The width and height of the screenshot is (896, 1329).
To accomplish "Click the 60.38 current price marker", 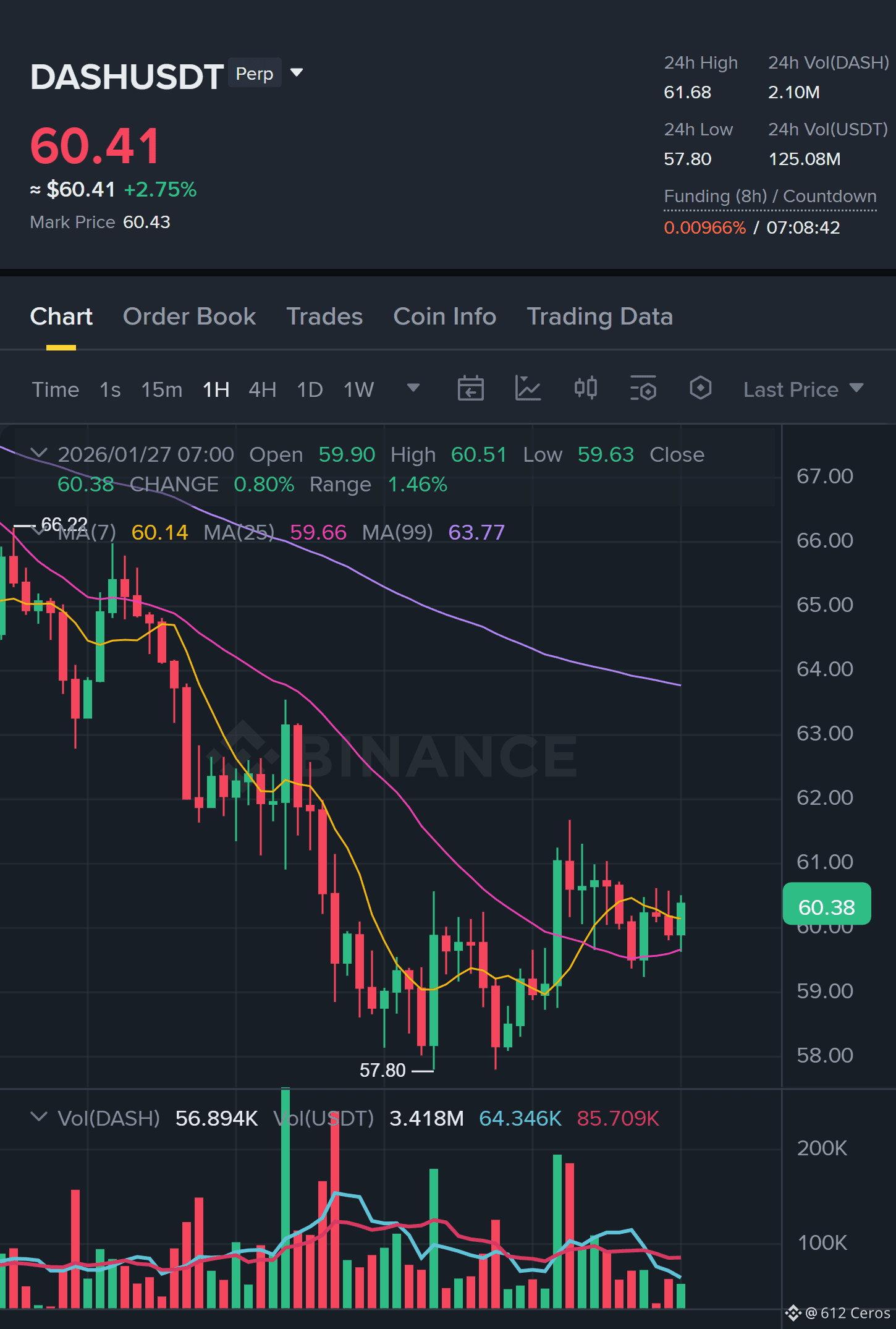I will click(827, 907).
